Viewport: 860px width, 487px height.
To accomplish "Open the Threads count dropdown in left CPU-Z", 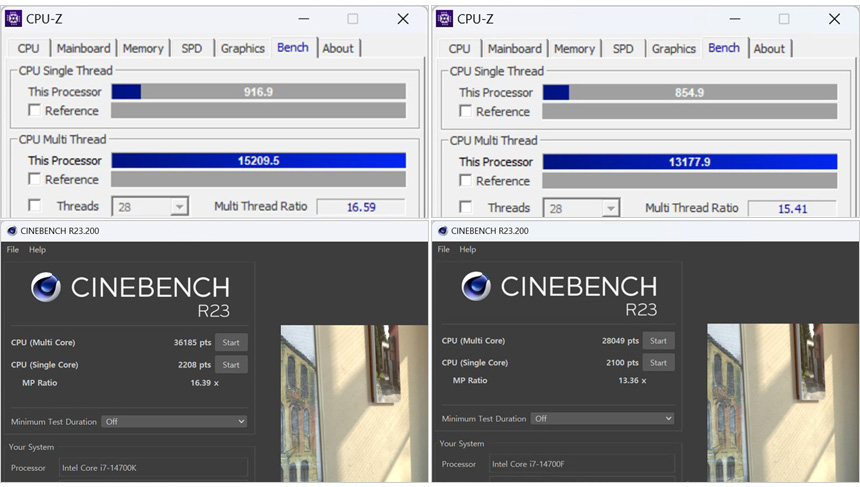I will [x=178, y=207].
